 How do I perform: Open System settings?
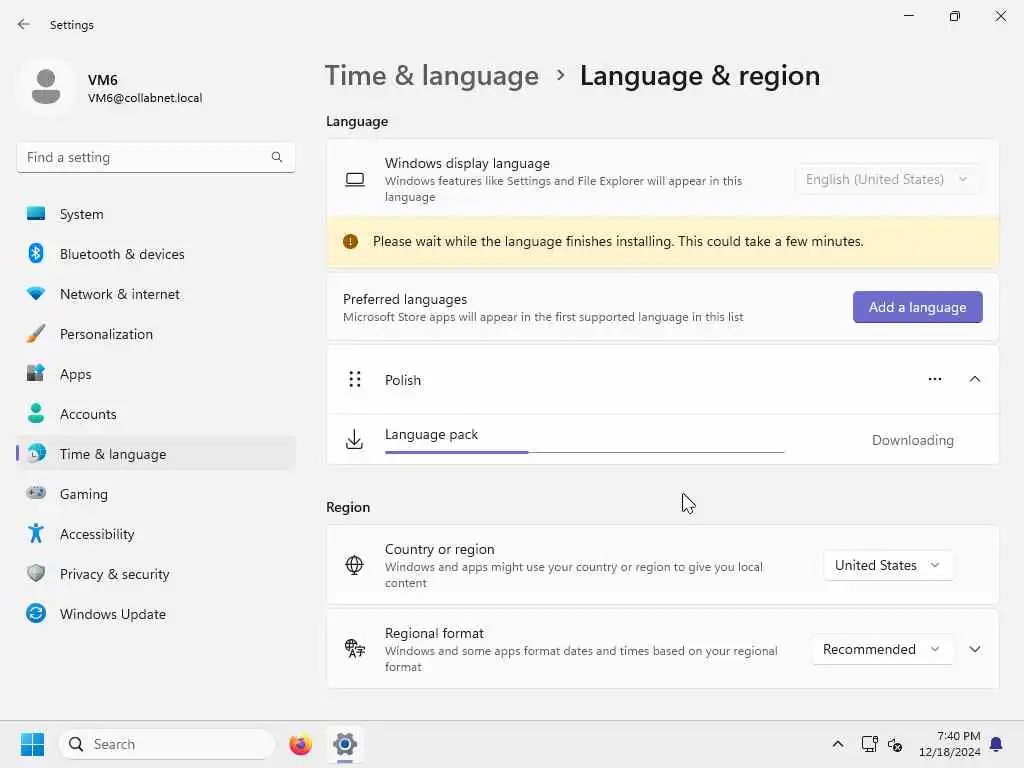coord(155,214)
